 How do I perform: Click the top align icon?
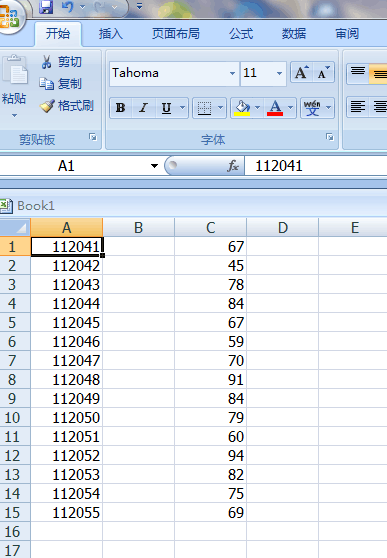coord(358,73)
